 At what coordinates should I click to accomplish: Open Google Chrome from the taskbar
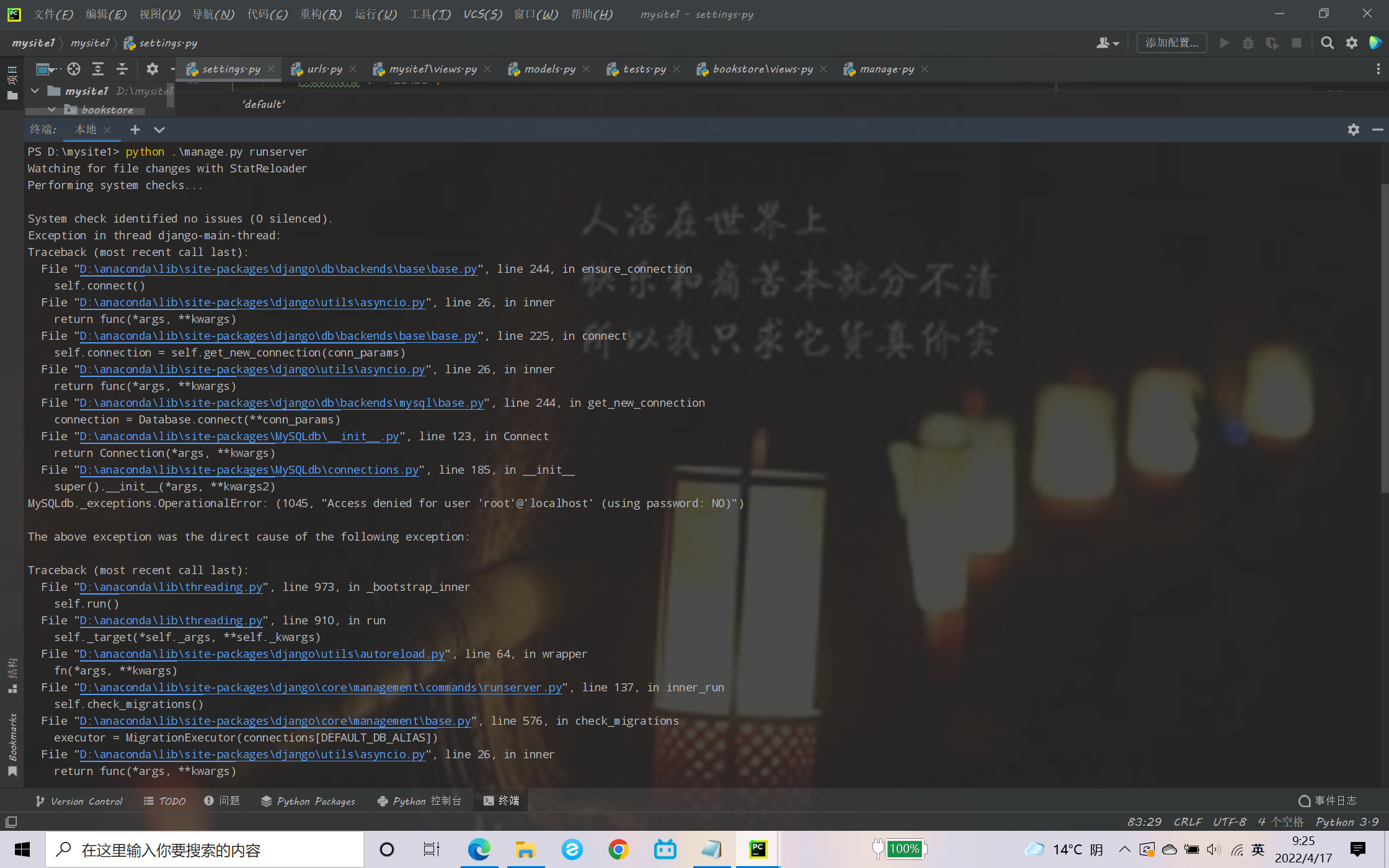[618, 849]
